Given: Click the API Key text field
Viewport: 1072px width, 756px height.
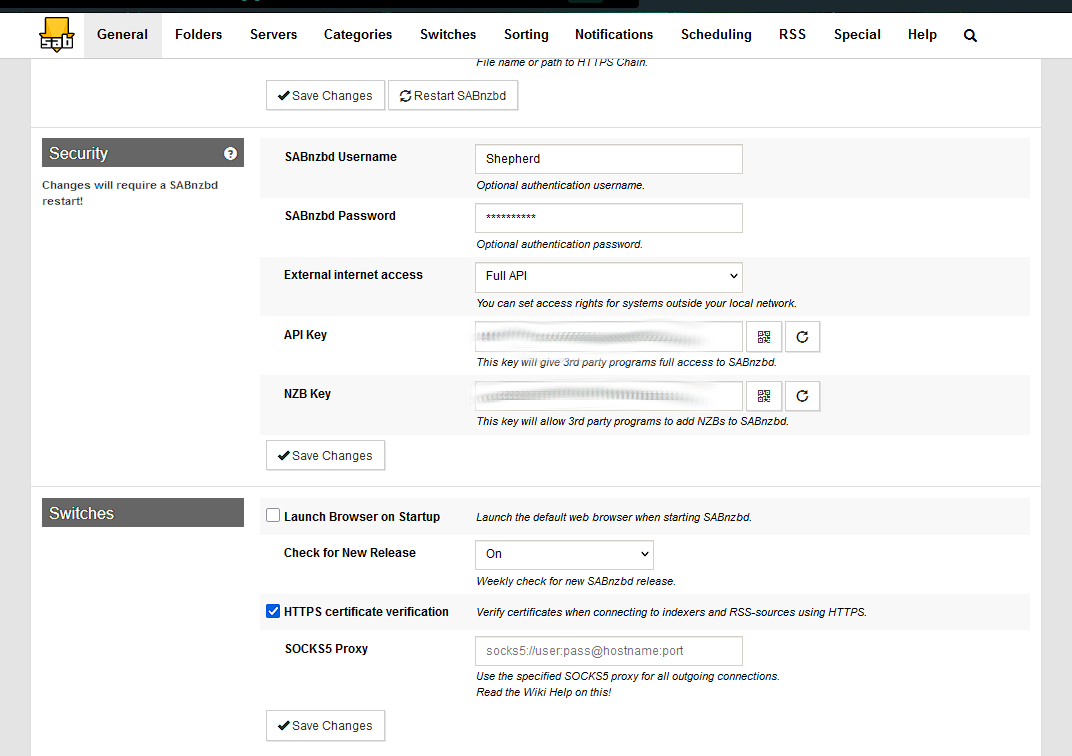Looking at the screenshot, I should (x=608, y=337).
